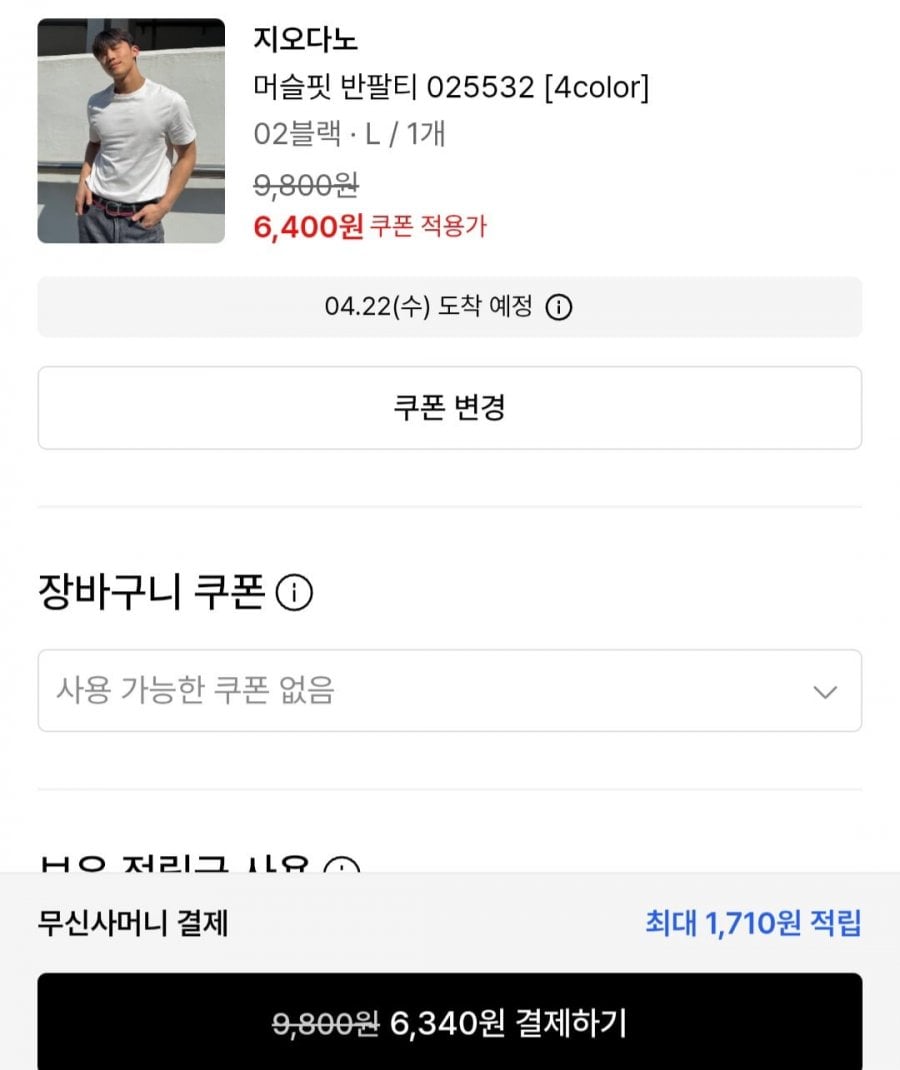The image size is (900, 1070).
Task: Tap the 02블랙 · L / 1개 option text
Action: click(350, 134)
